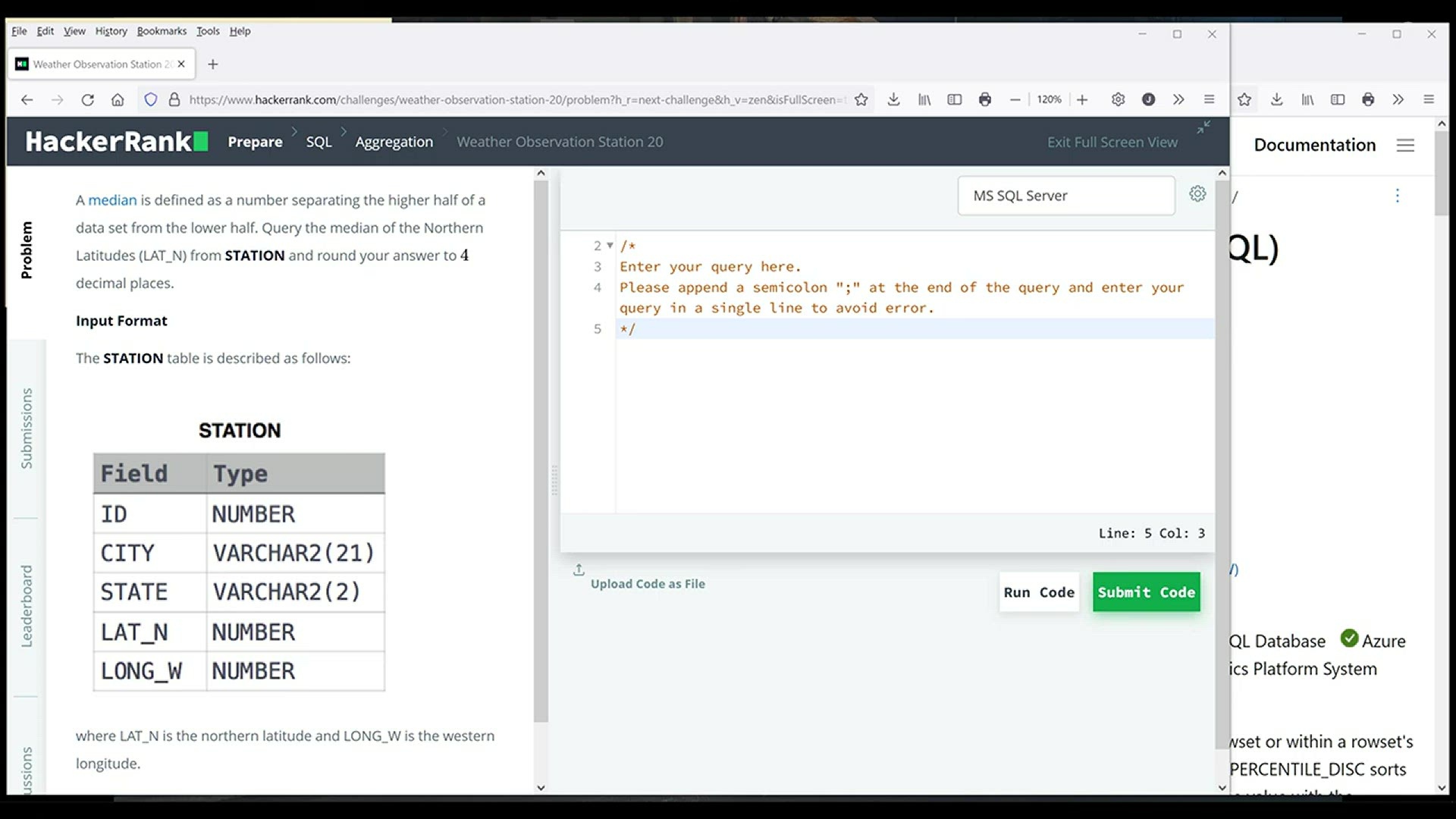This screenshot has height=819, width=1456.
Task: Open View menu
Action: click(74, 31)
